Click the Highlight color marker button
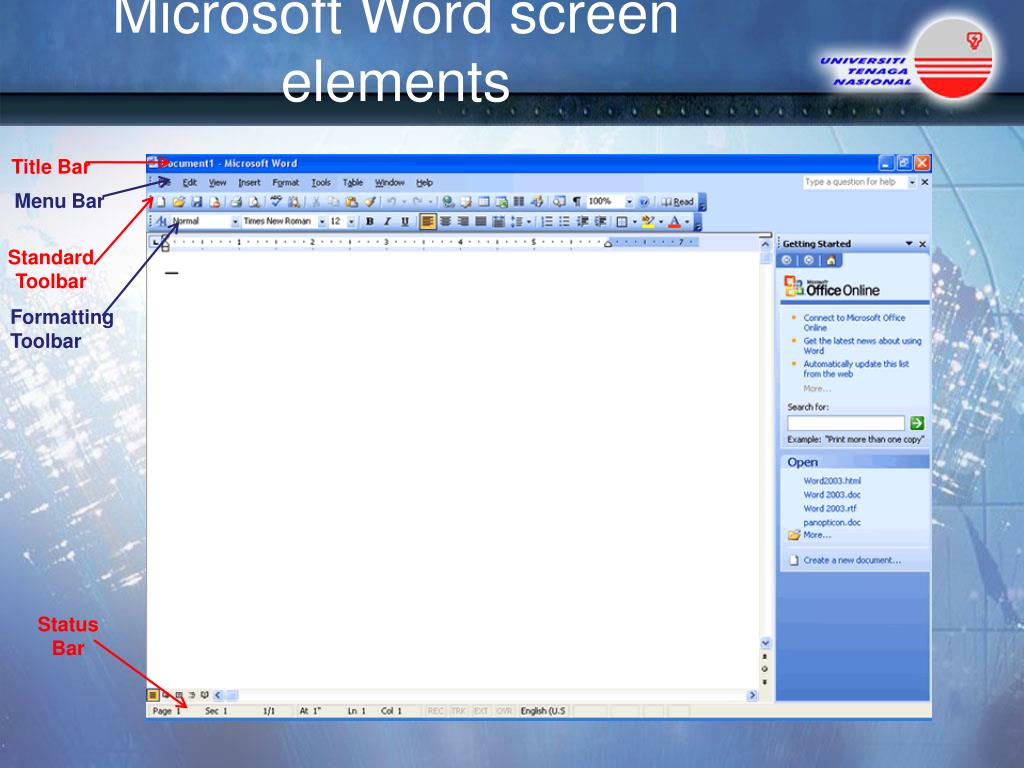The height and width of the screenshot is (768, 1024). point(648,222)
